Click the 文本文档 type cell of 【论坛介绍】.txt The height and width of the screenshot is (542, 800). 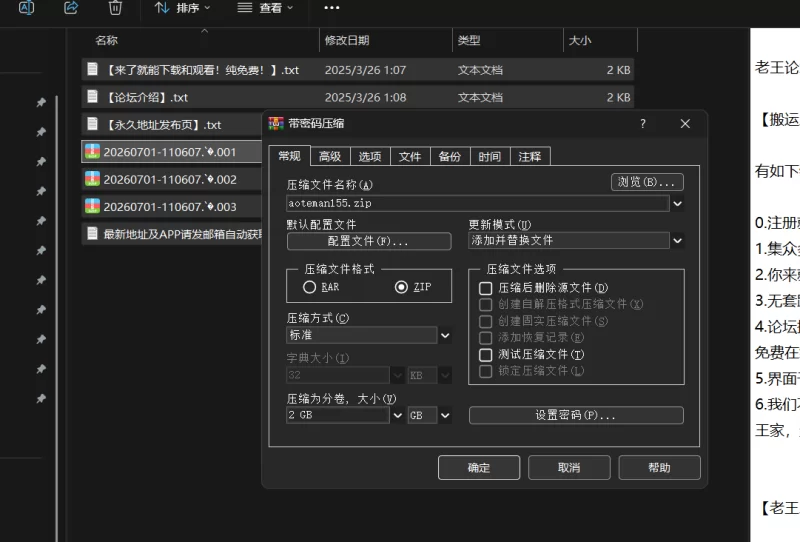click(x=480, y=97)
